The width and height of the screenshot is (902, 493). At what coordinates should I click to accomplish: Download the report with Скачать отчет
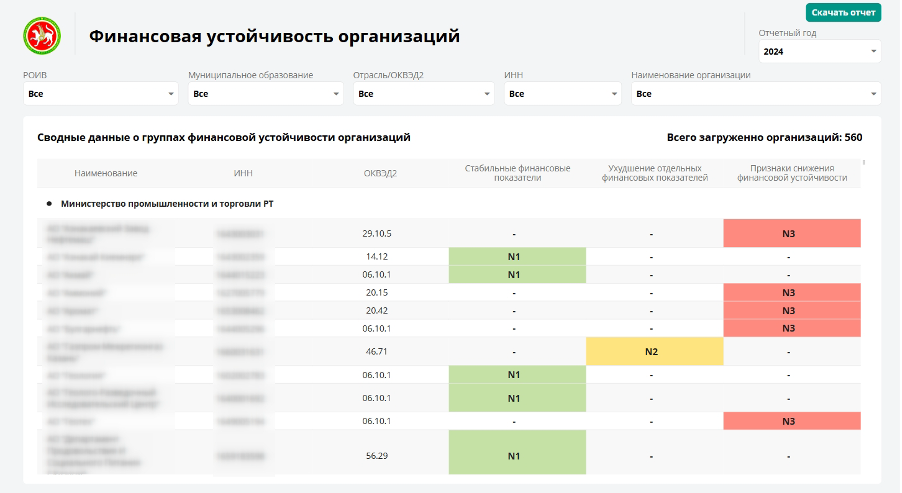[843, 13]
